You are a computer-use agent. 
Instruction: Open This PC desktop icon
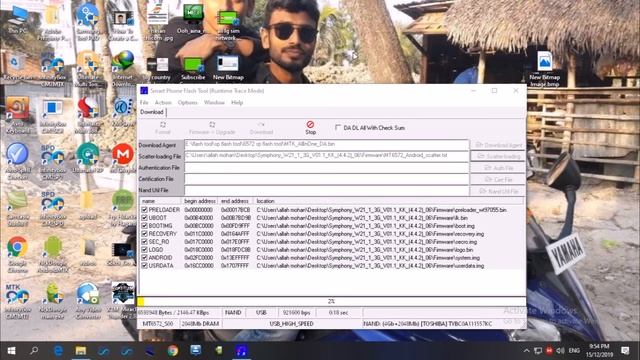pyautogui.click(x=18, y=20)
